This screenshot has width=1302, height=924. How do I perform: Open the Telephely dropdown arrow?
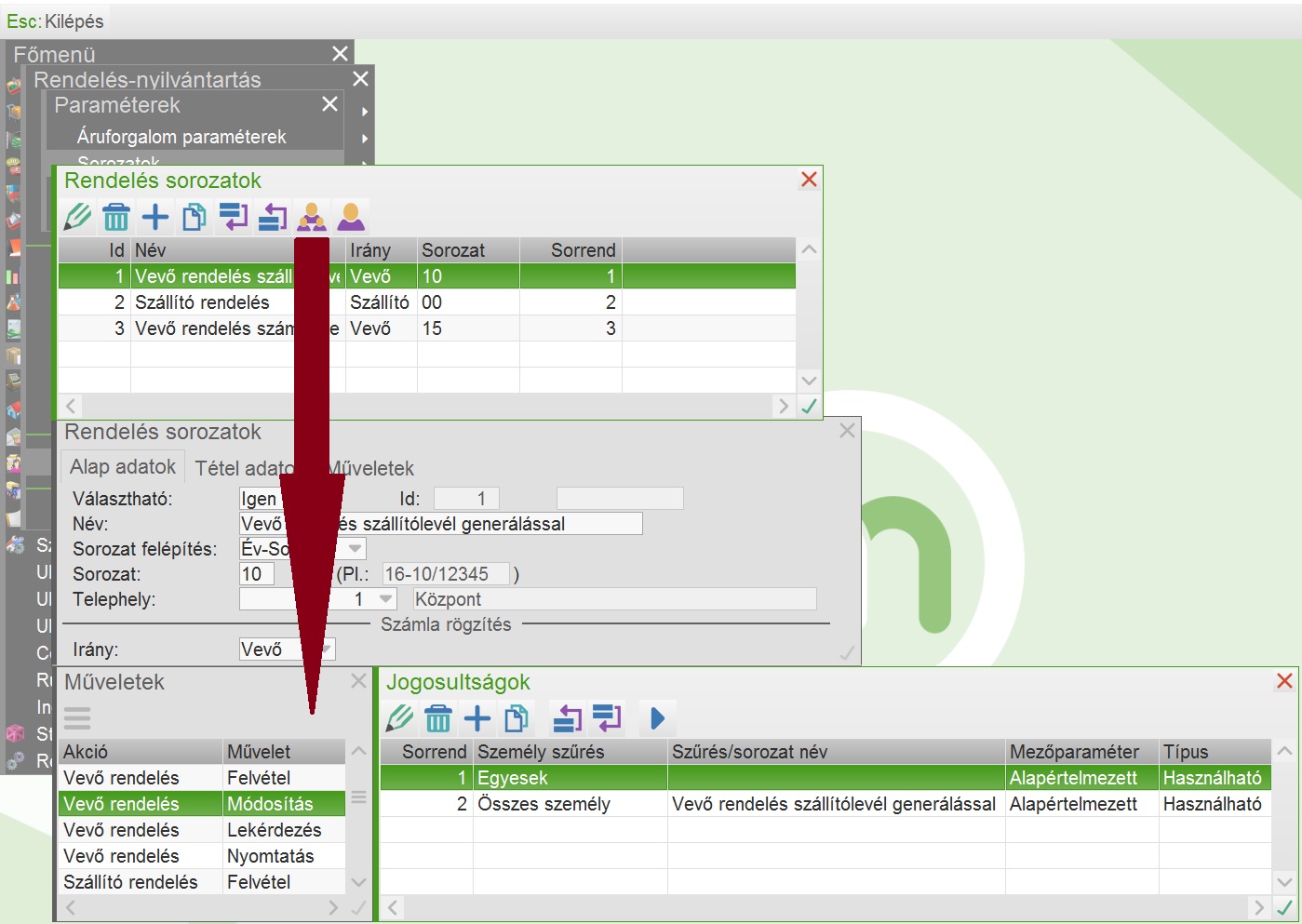coord(385,599)
